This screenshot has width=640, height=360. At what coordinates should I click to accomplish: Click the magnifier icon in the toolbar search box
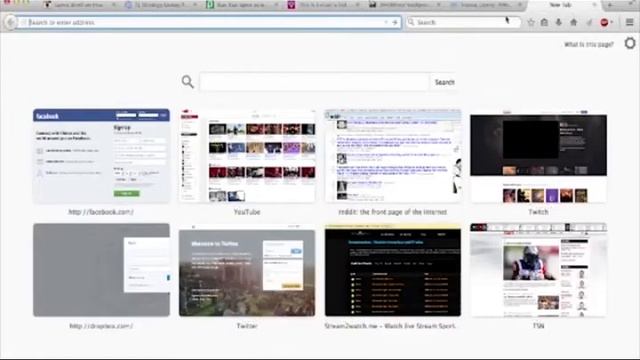(x=411, y=22)
